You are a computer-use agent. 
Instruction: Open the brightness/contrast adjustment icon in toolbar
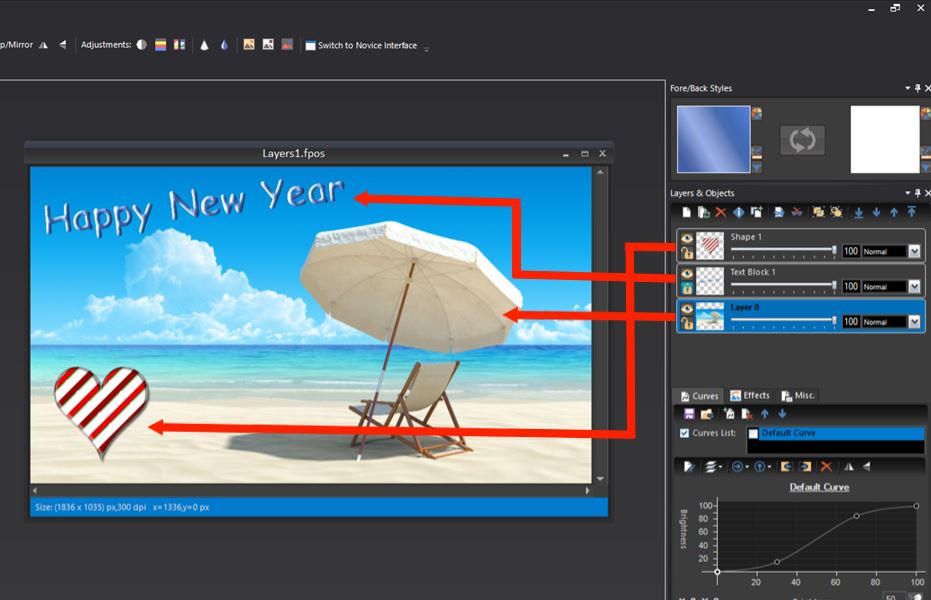pyautogui.click(x=142, y=44)
